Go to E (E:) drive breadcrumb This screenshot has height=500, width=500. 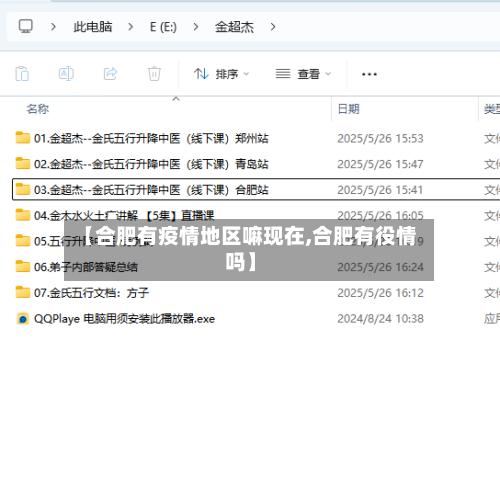click(x=163, y=27)
